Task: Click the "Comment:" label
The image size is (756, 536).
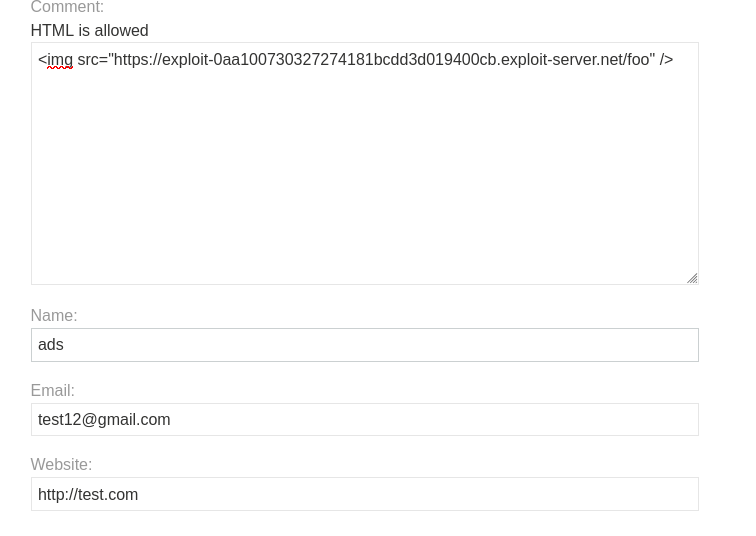Action: [x=67, y=8]
